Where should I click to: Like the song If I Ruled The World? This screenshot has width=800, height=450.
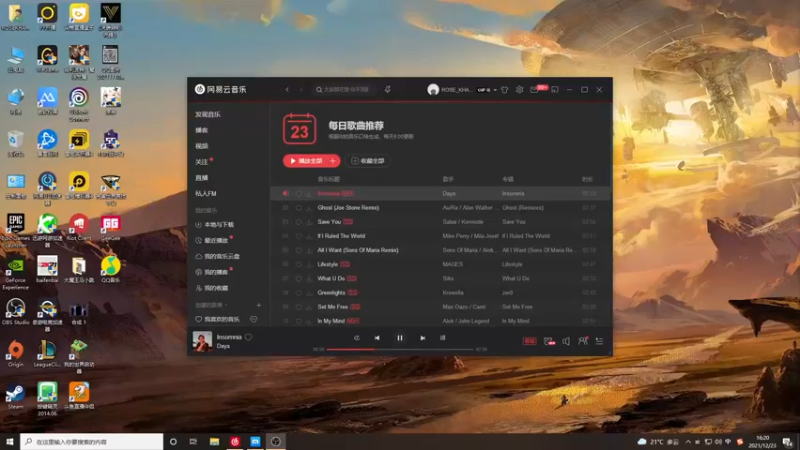(x=298, y=236)
